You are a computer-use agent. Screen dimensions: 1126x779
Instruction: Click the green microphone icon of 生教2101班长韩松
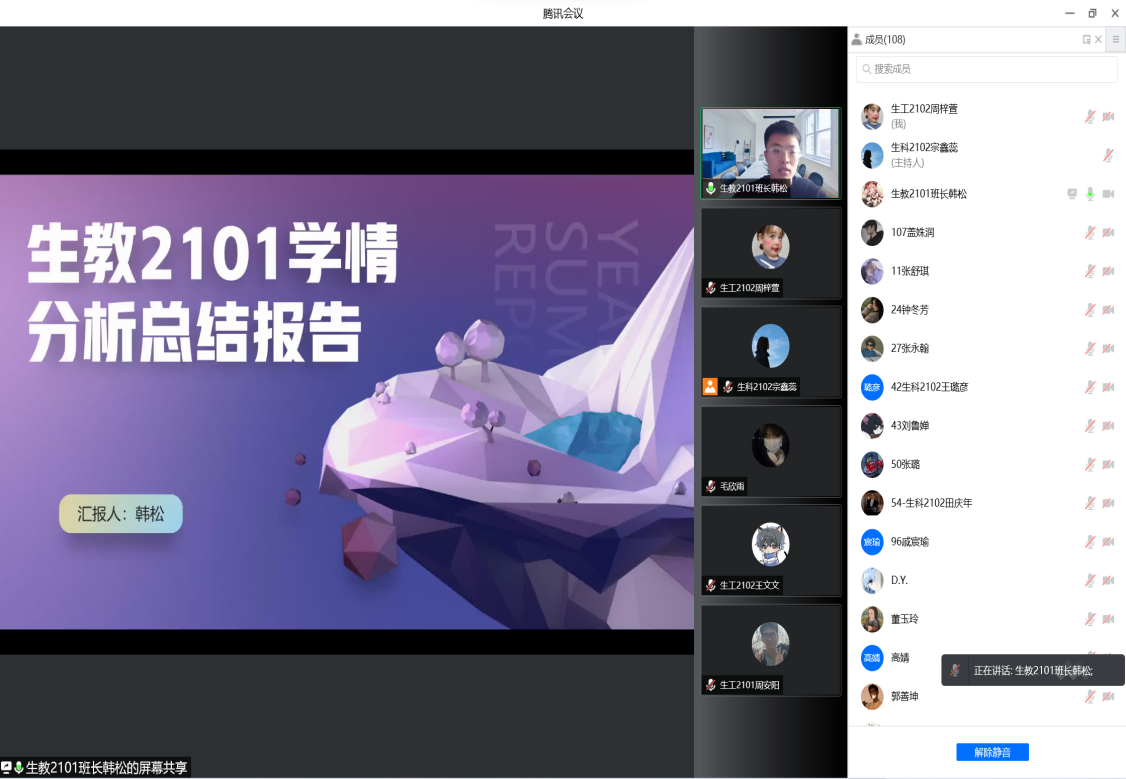[x=1090, y=194]
